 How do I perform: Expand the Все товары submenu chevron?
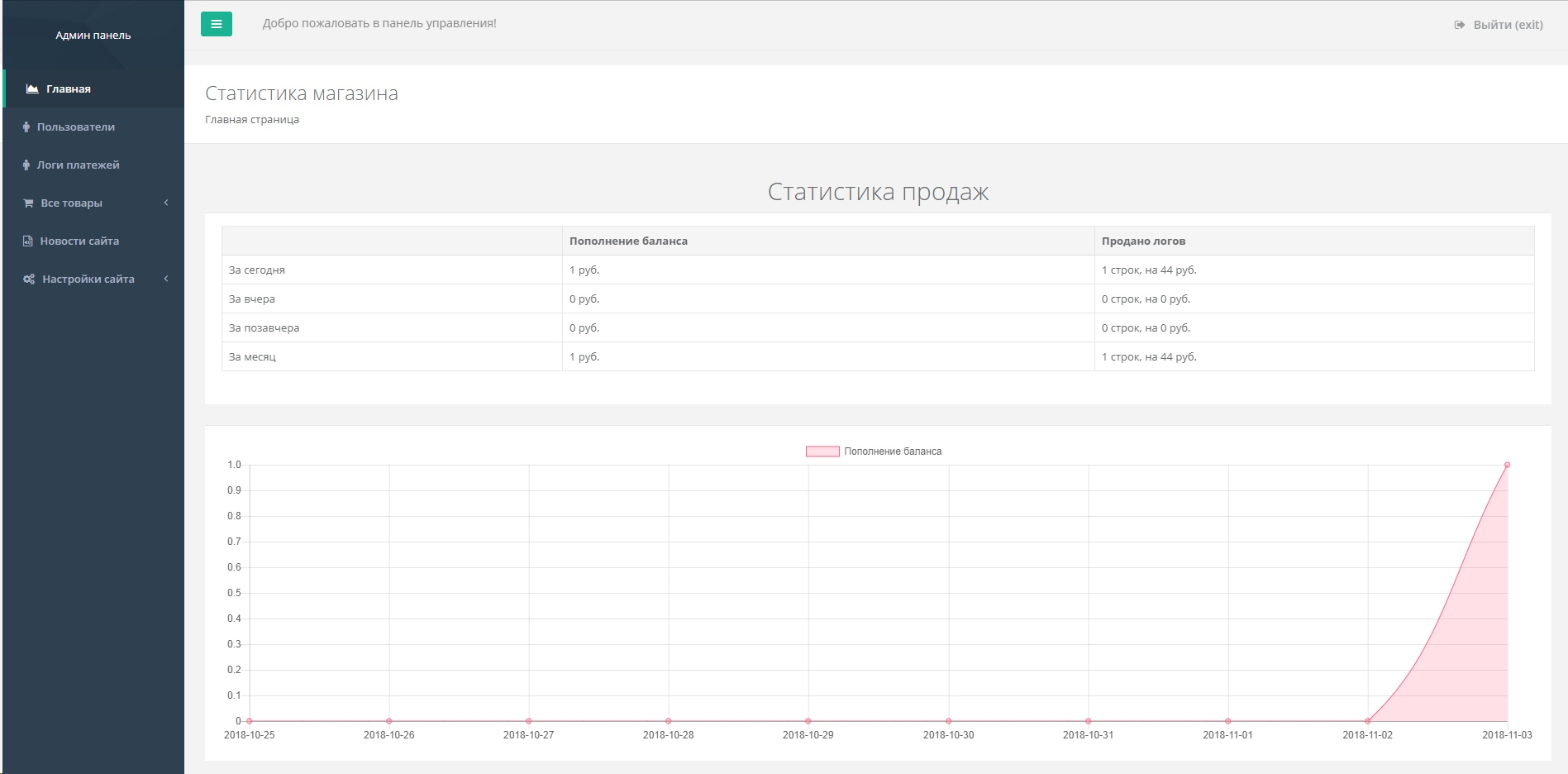pos(166,203)
